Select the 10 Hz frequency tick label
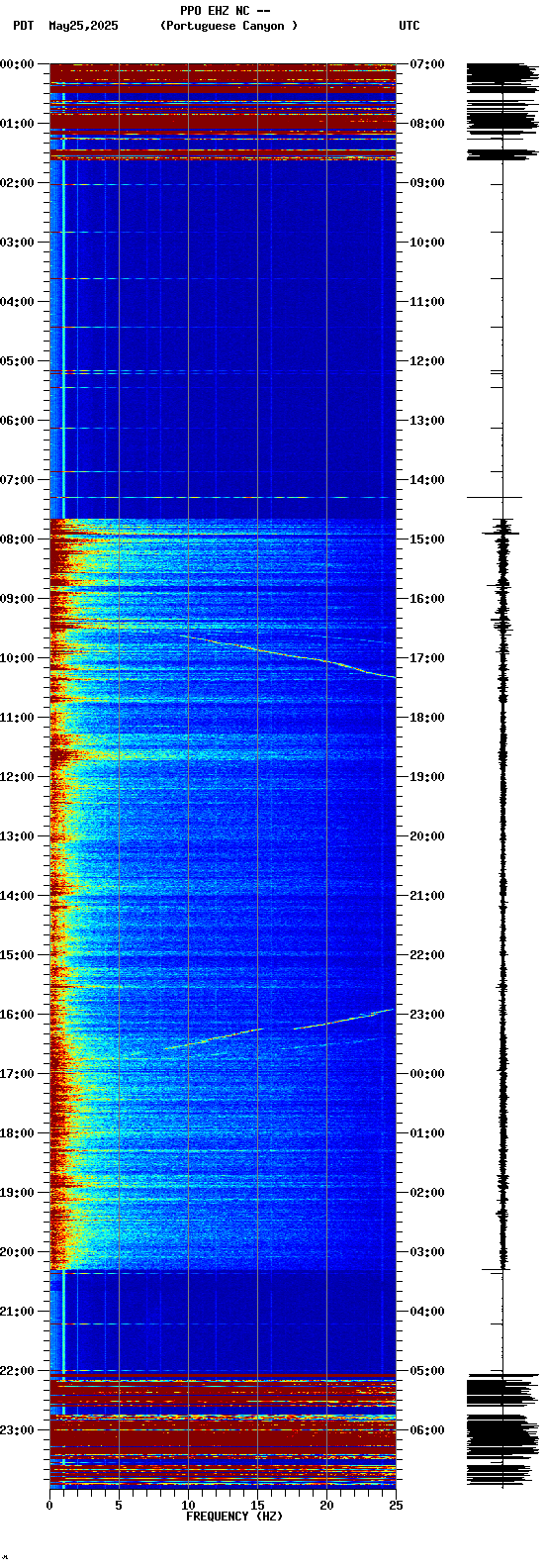 click(188, 1506)
